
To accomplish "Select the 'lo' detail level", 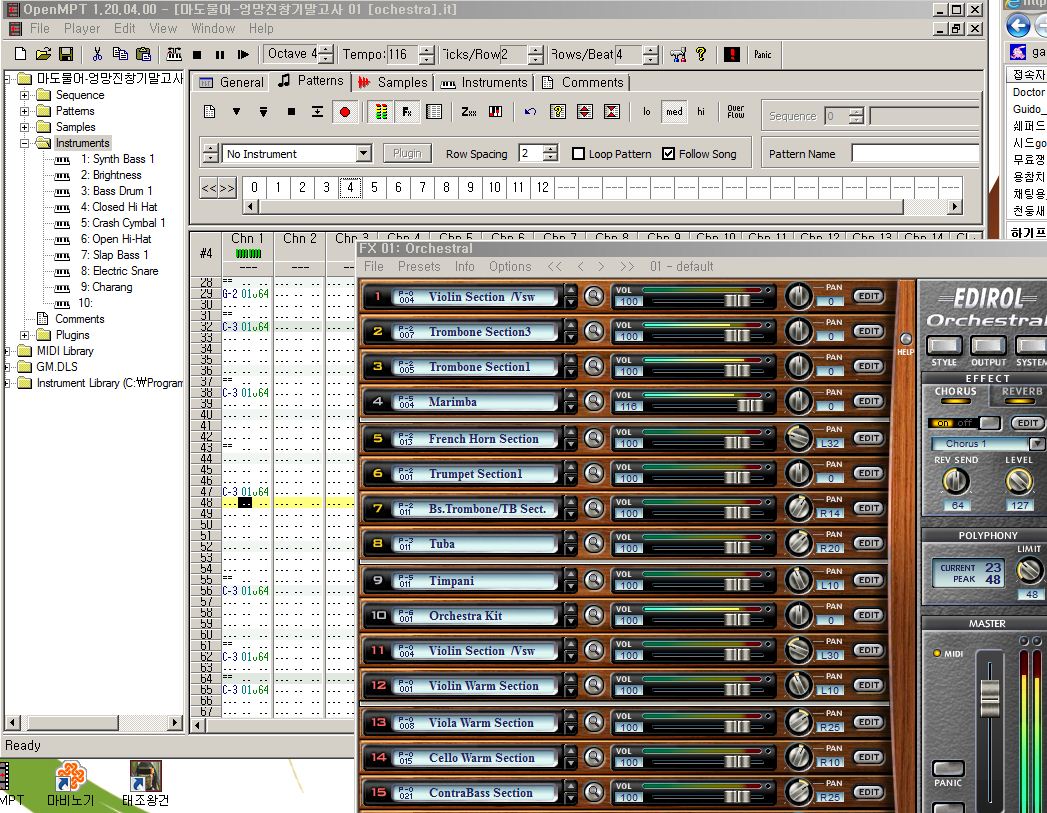I will (646, 111).
